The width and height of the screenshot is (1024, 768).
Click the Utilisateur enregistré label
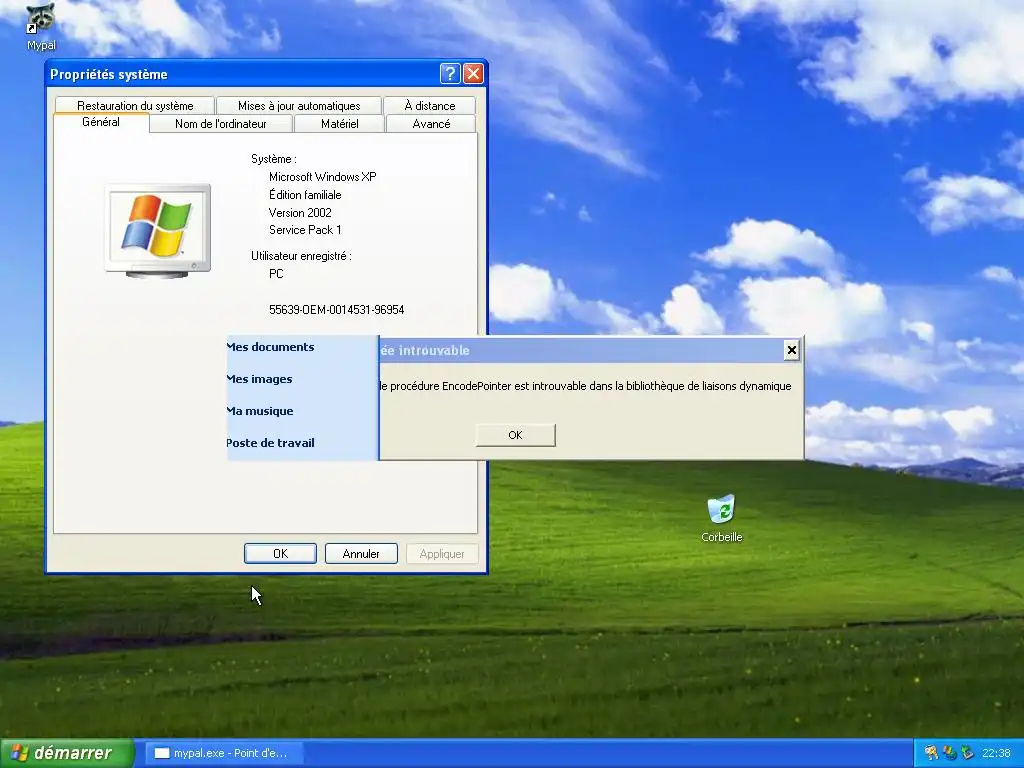coord(301,256)
